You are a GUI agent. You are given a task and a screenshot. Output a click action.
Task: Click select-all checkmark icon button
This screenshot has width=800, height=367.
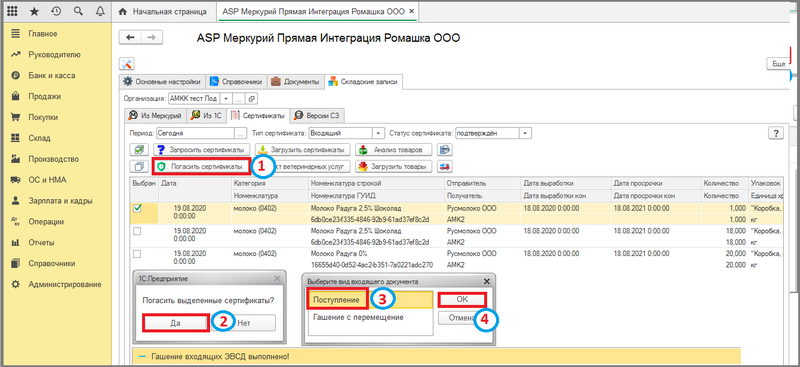pyautogui.click(x=139, y=150)
